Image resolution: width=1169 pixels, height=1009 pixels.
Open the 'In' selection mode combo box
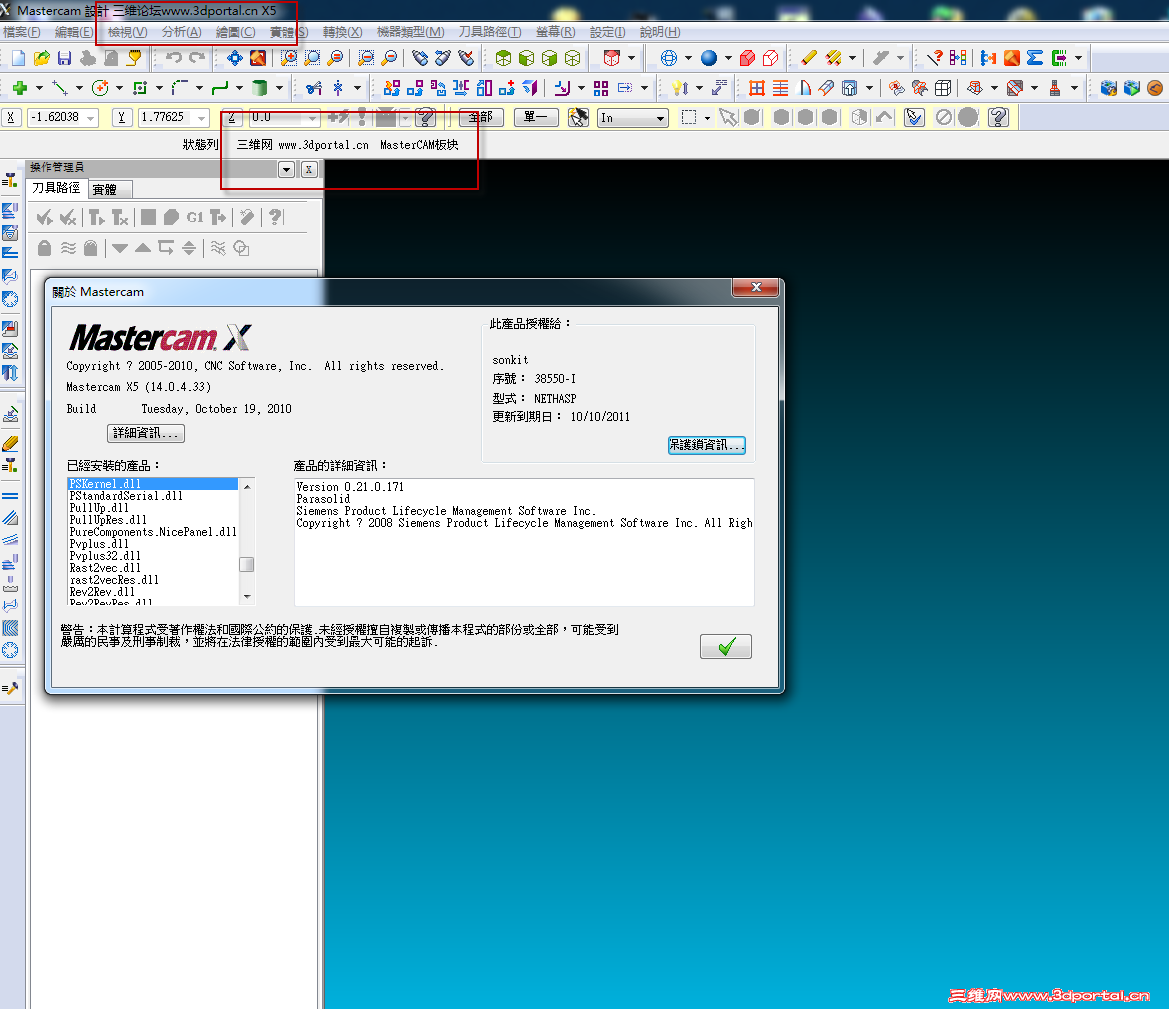coord(632,118)
